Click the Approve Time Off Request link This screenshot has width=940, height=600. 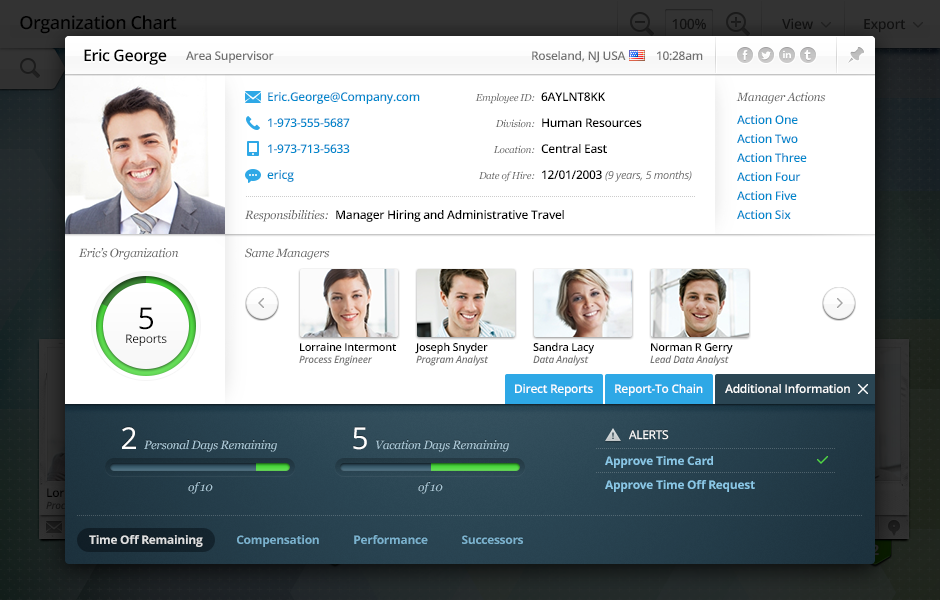pos(680,485)
